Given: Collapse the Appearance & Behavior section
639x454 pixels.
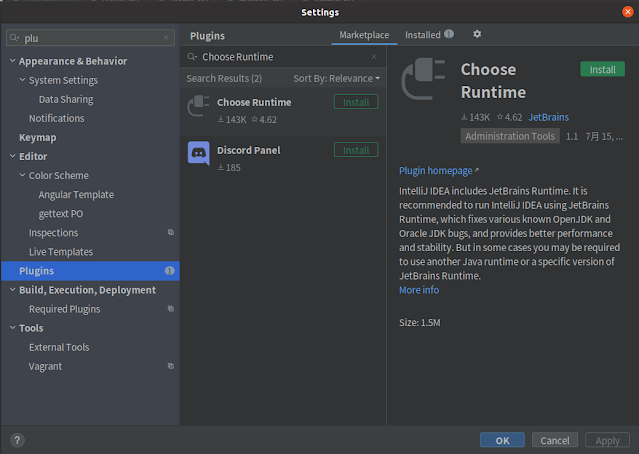Looking at the screenshot, I should point(12,61).
